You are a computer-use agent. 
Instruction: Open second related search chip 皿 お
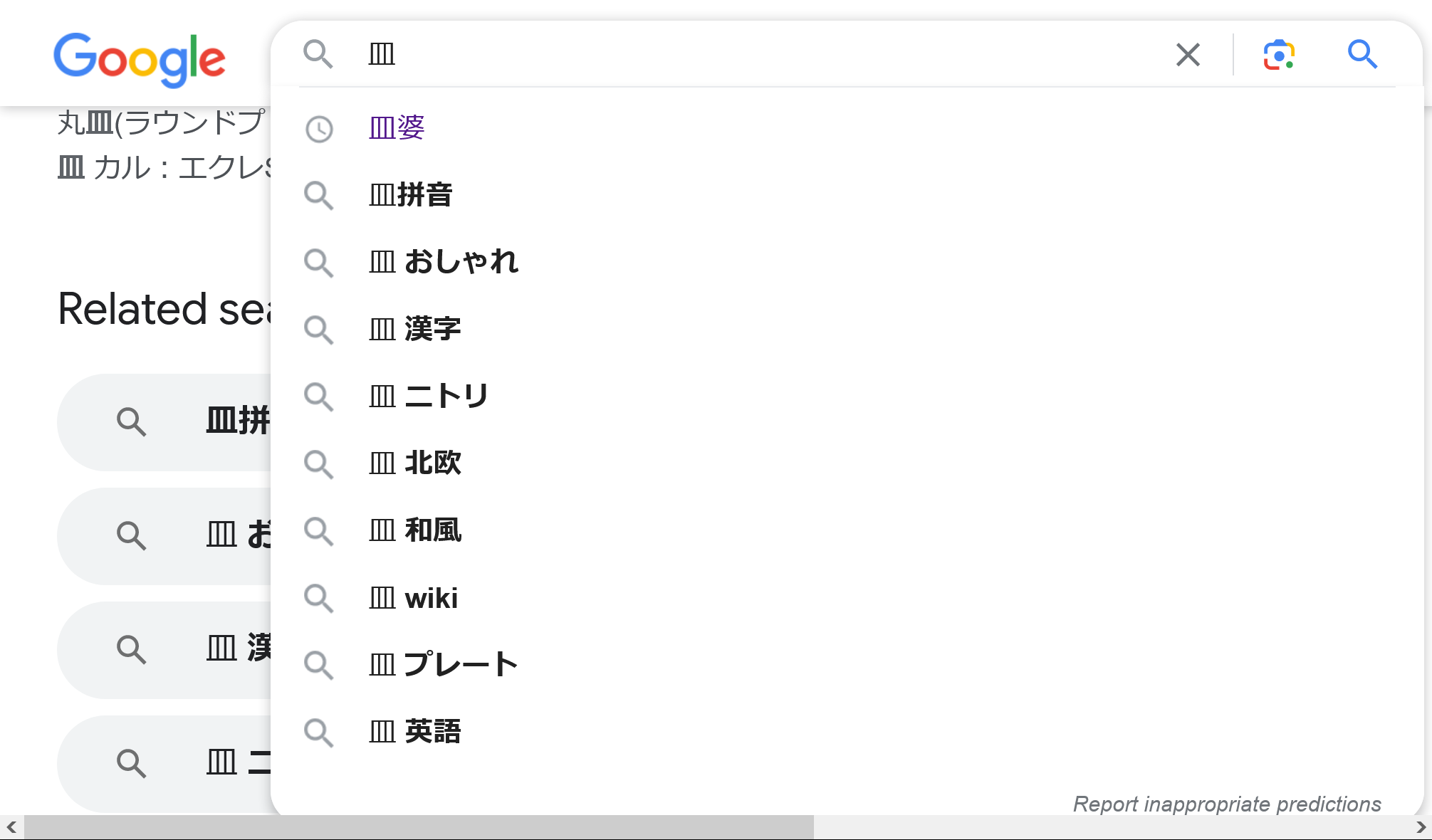click(164, 536)
